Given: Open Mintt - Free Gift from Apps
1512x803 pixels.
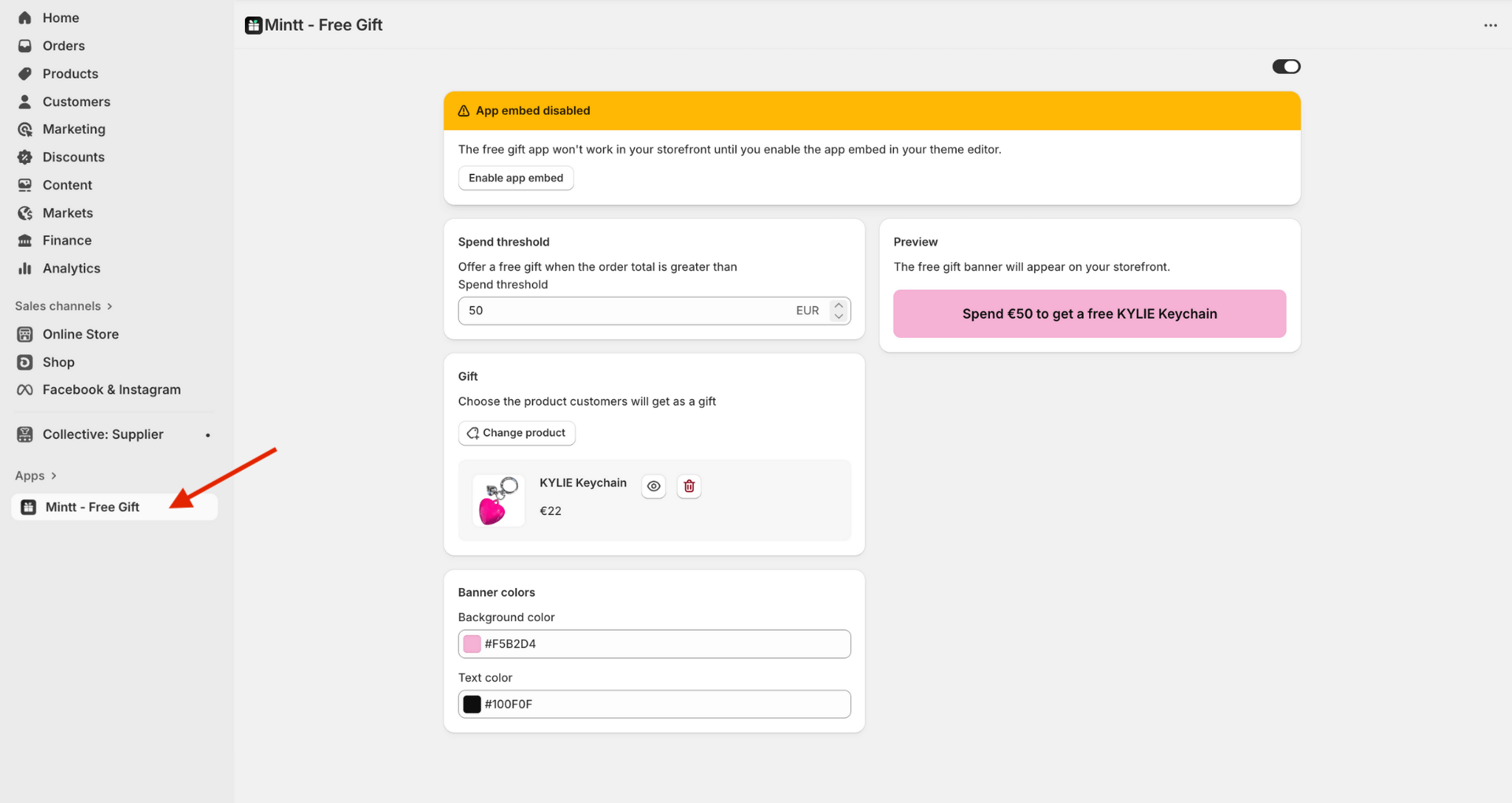Looking at the screenshot, I should tap(92, 507).
